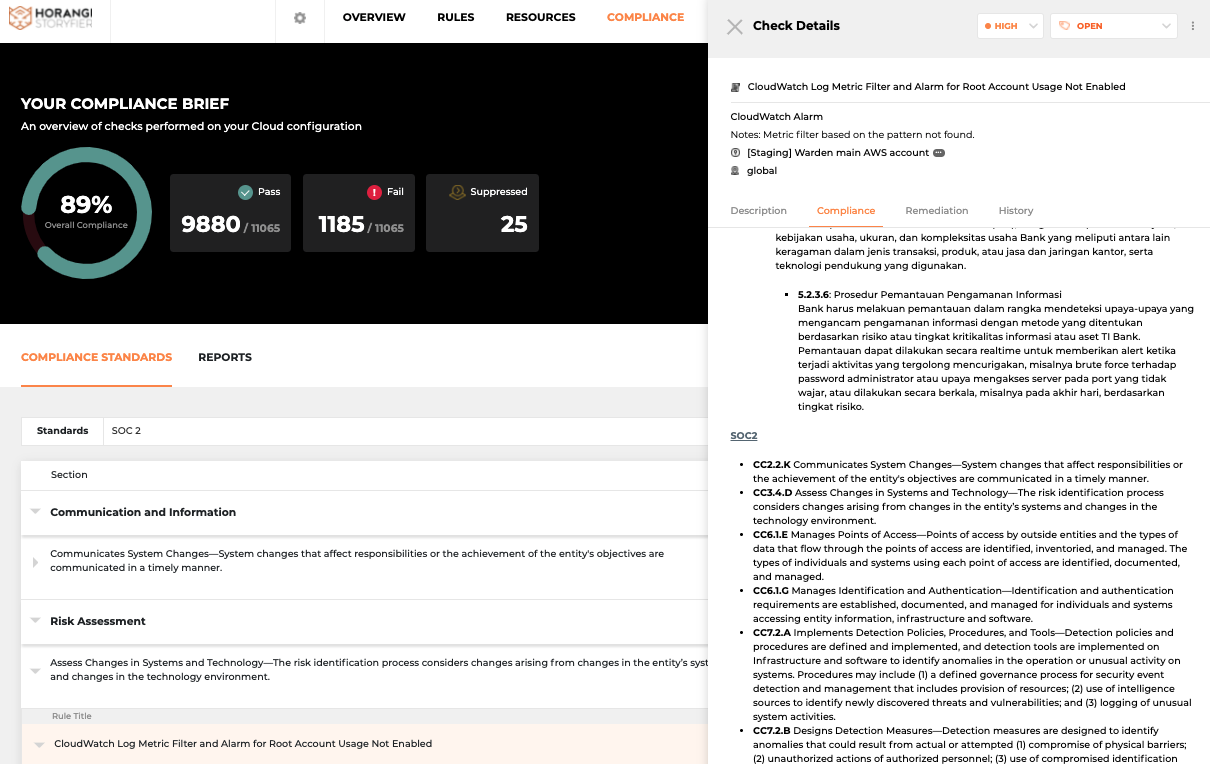Click the [Staging] Warden main AWS account text
Screen dimensions: 1210x764
838,153
